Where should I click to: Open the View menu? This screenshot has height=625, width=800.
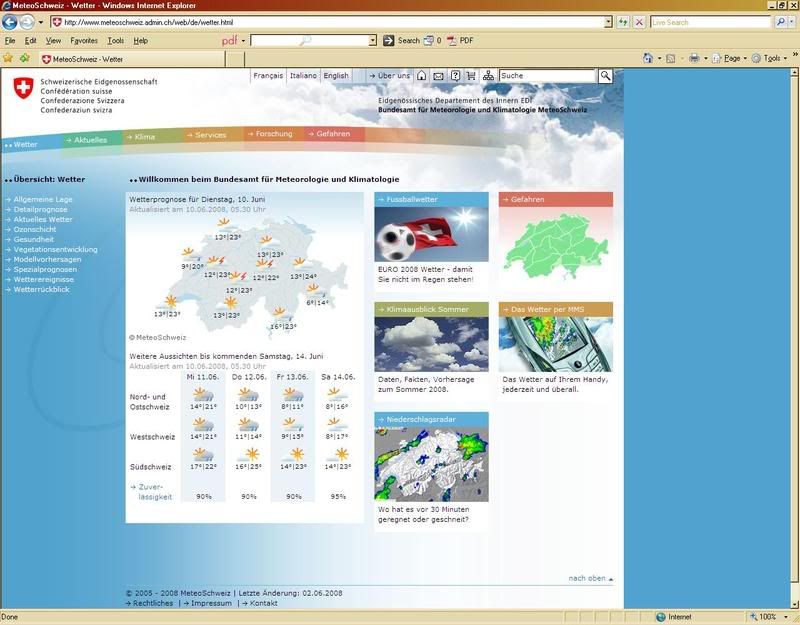tap(53, 40)
